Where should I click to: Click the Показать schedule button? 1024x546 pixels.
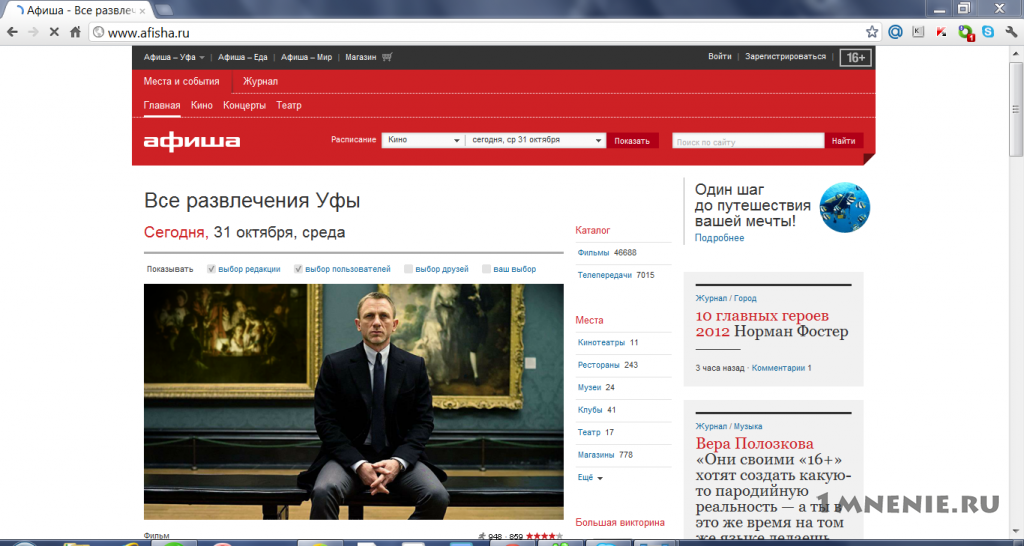632,140
